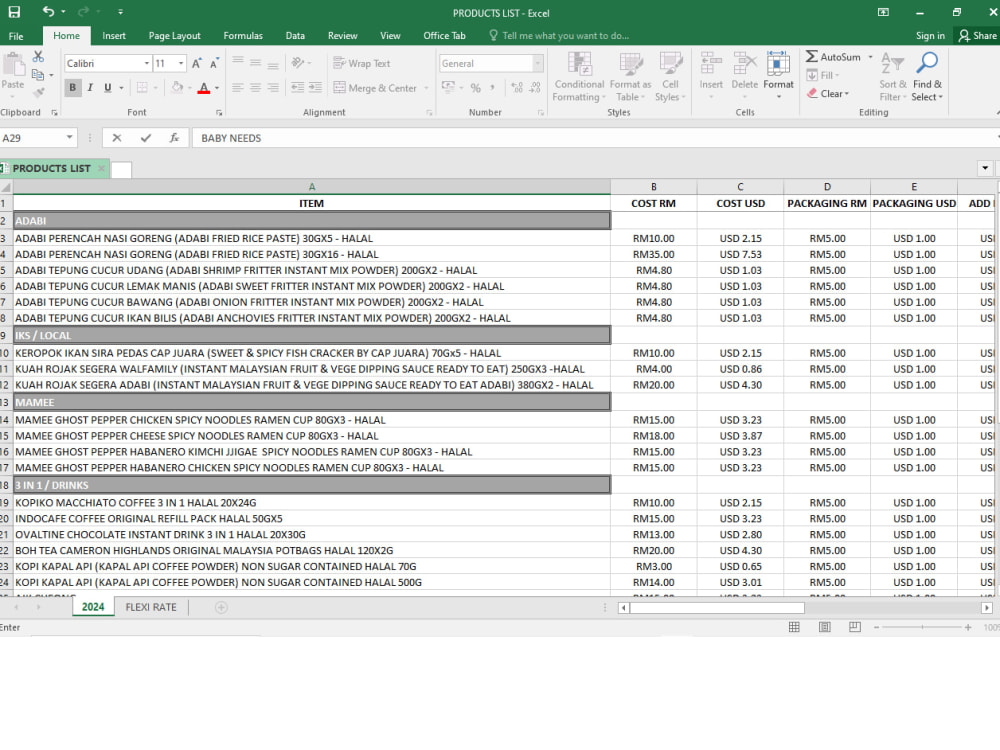Screen dimensions: 1000x750
Task: Click the Cell Styles button
Action: tap(670, 77)
